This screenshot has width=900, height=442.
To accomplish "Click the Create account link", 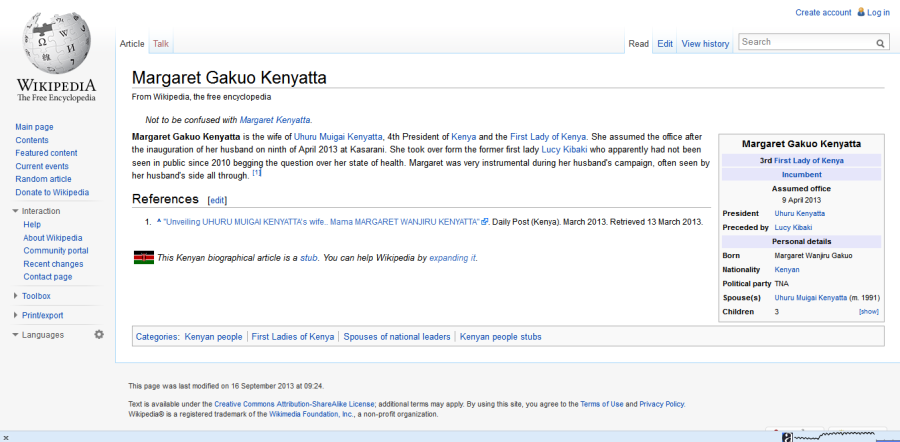I will coord(823,13).
